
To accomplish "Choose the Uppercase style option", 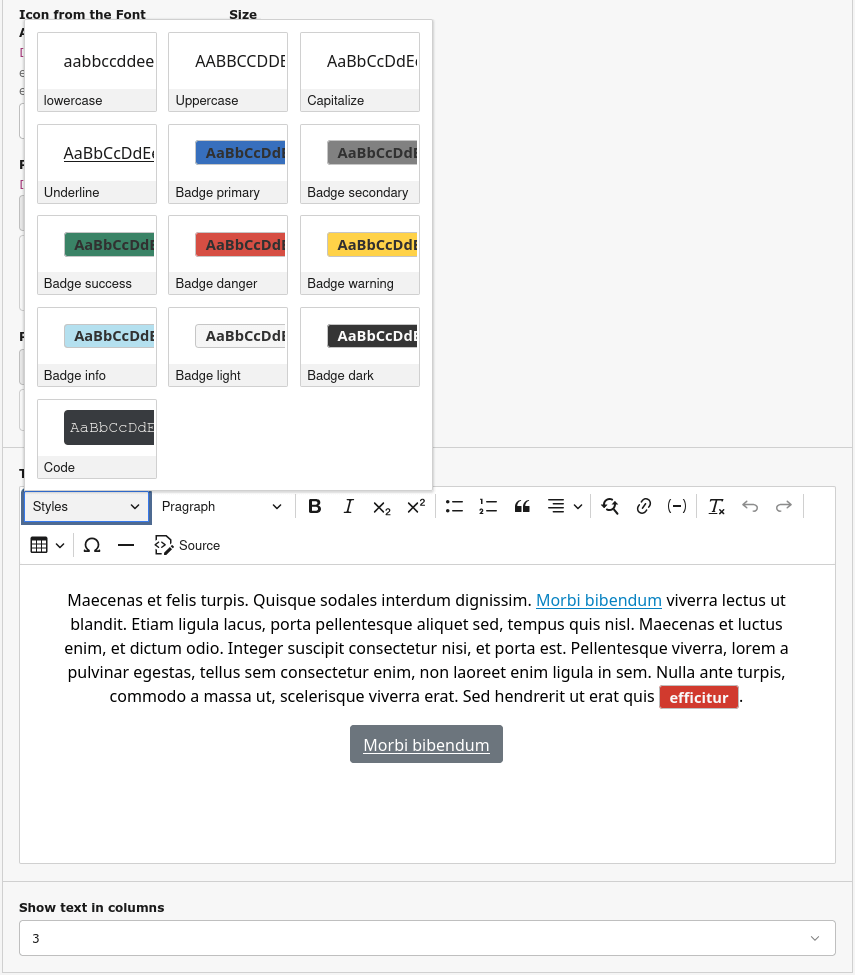I will tap(228, 72).
